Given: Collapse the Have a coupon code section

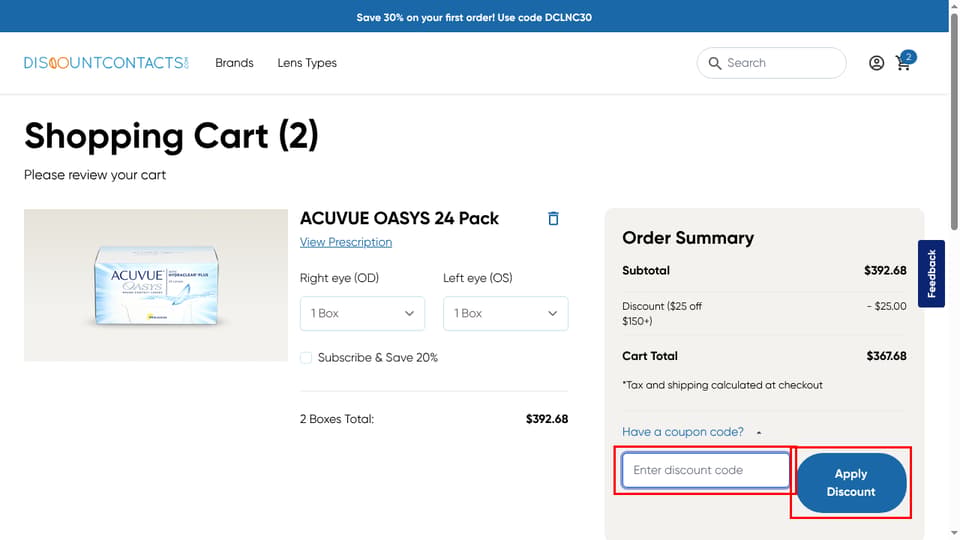Looking at the screenshot, I should pos(692,432).
